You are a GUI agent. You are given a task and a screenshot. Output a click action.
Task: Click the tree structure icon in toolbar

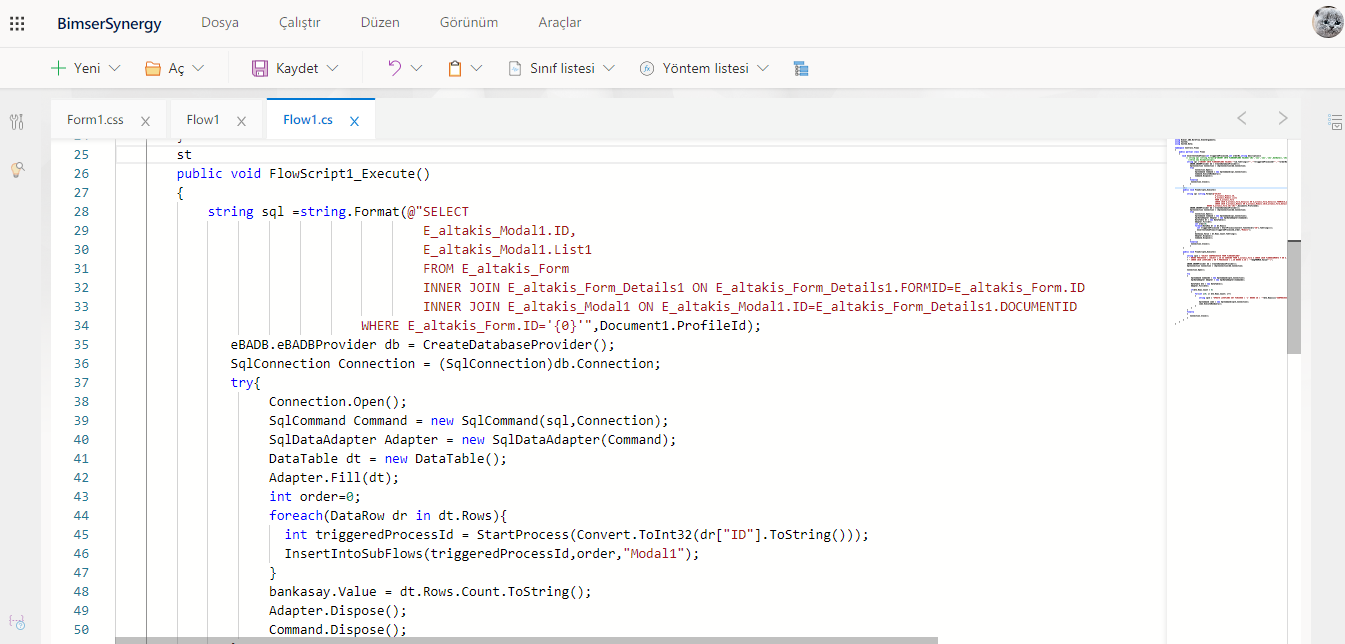coord(800,68)
